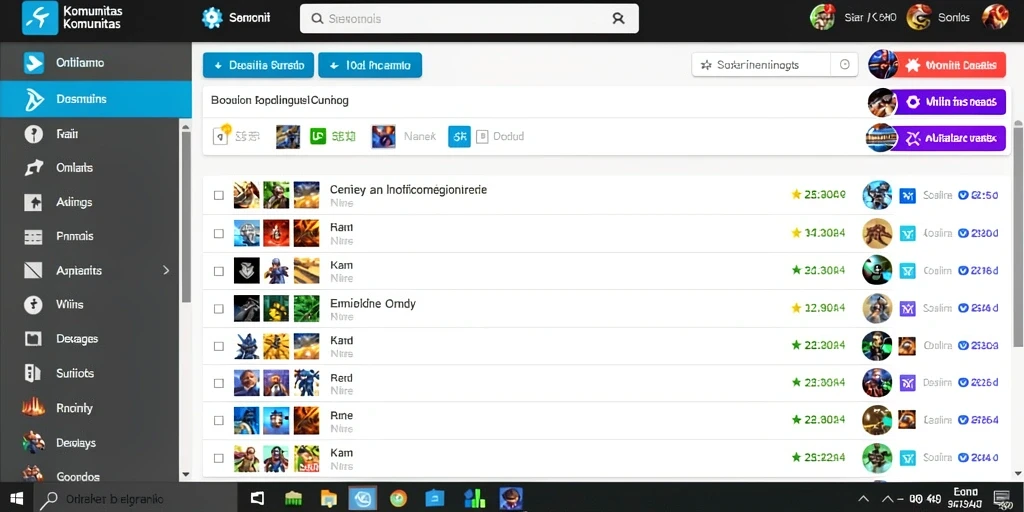Open the Windows Start menu
This screenshot has height=512, width=1024.
click(16, 499)
